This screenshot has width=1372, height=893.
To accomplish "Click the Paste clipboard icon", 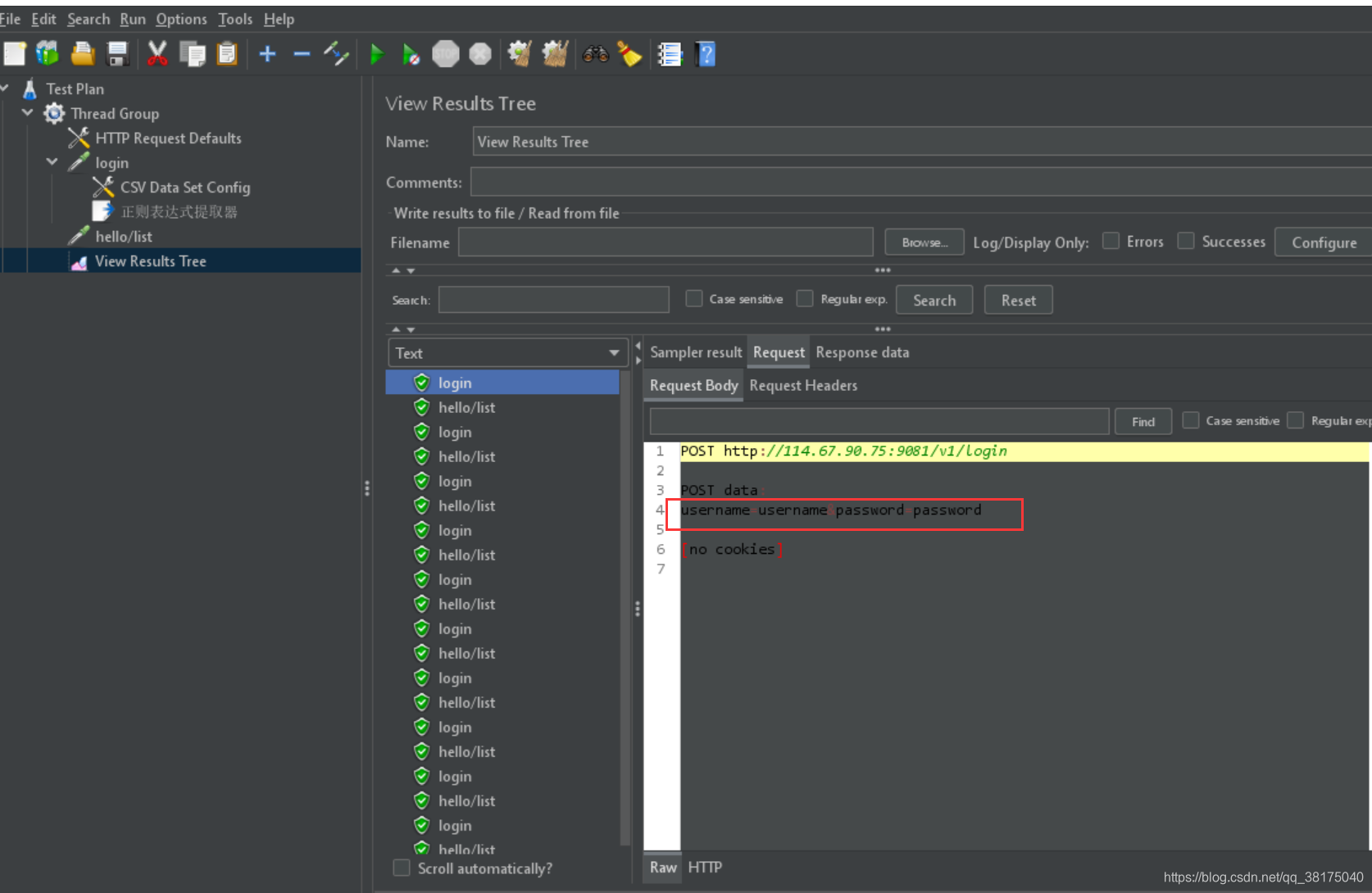I will tap(227, 54).
